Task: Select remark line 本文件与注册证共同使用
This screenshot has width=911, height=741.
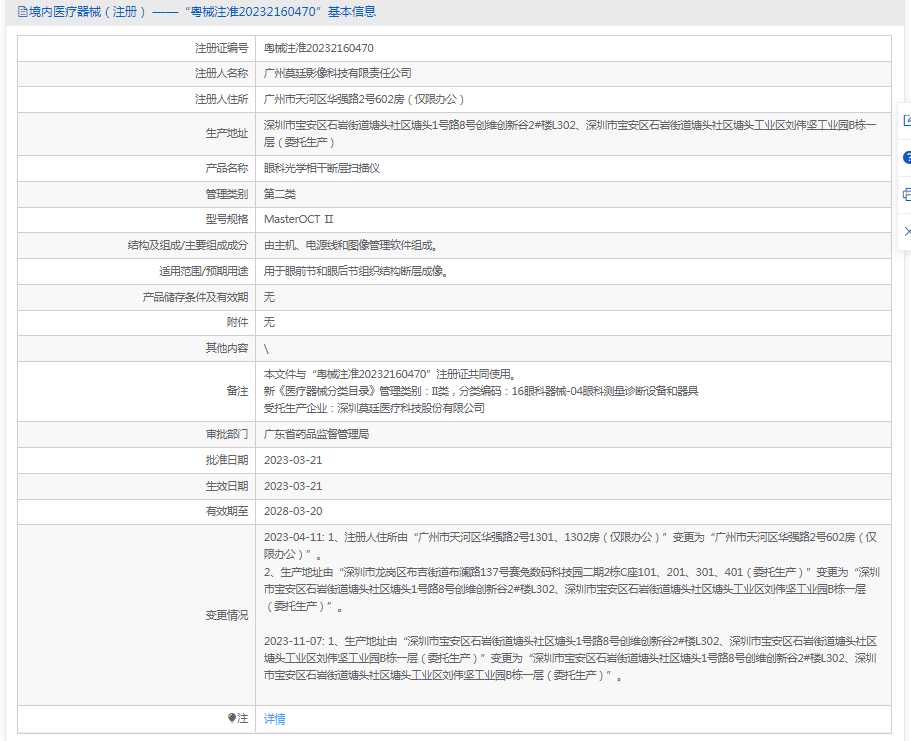Action: pos(390,374)
